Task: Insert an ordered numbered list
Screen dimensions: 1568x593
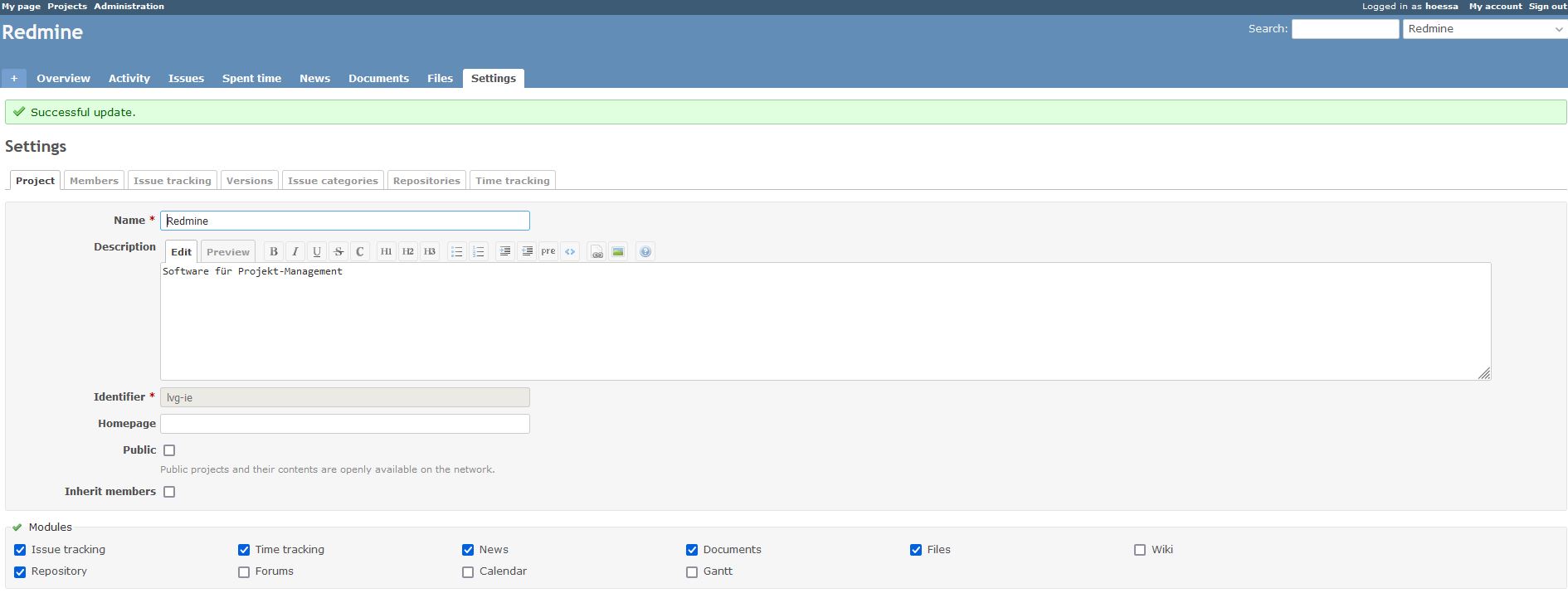Action: pos(479,251)
